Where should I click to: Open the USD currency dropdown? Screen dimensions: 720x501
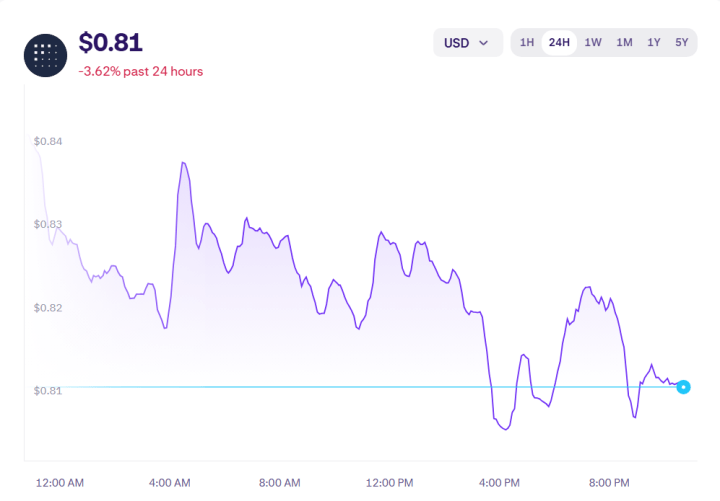tap(467, 43)
